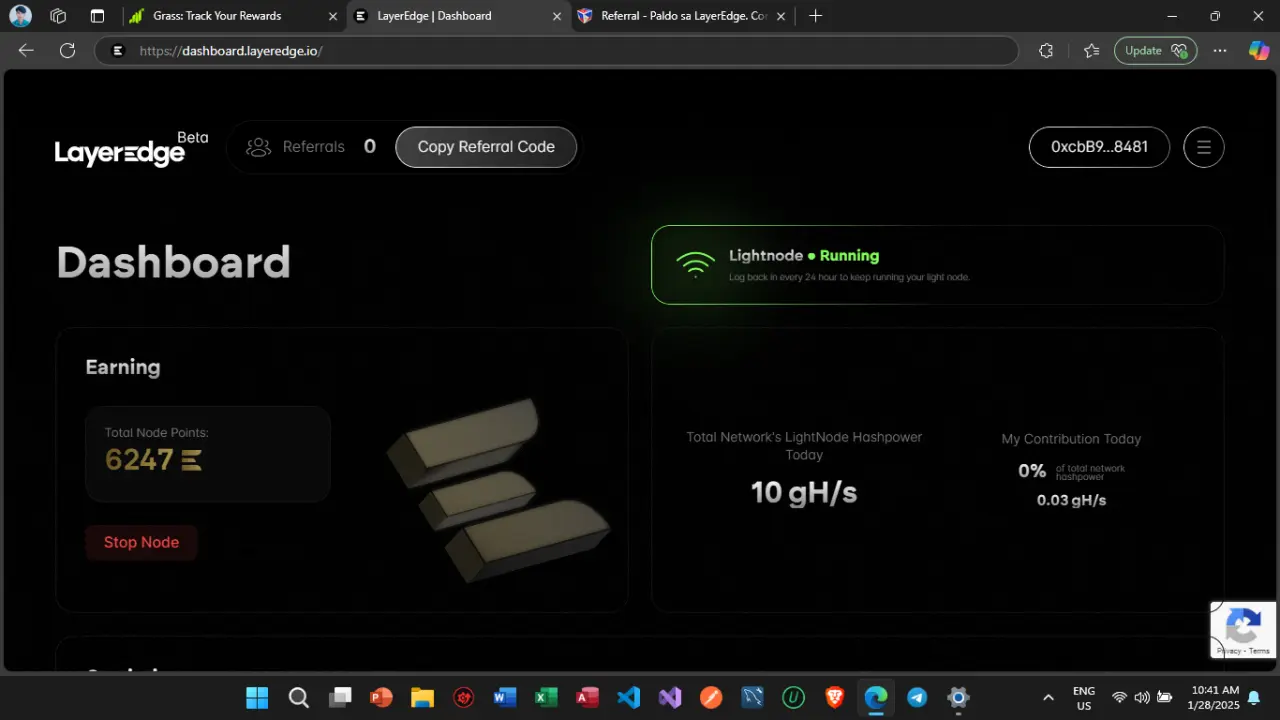The height and width of the screenshot is (720, 1280).
Task: Open the browser Extensions icon
Action: [1046, 51]
